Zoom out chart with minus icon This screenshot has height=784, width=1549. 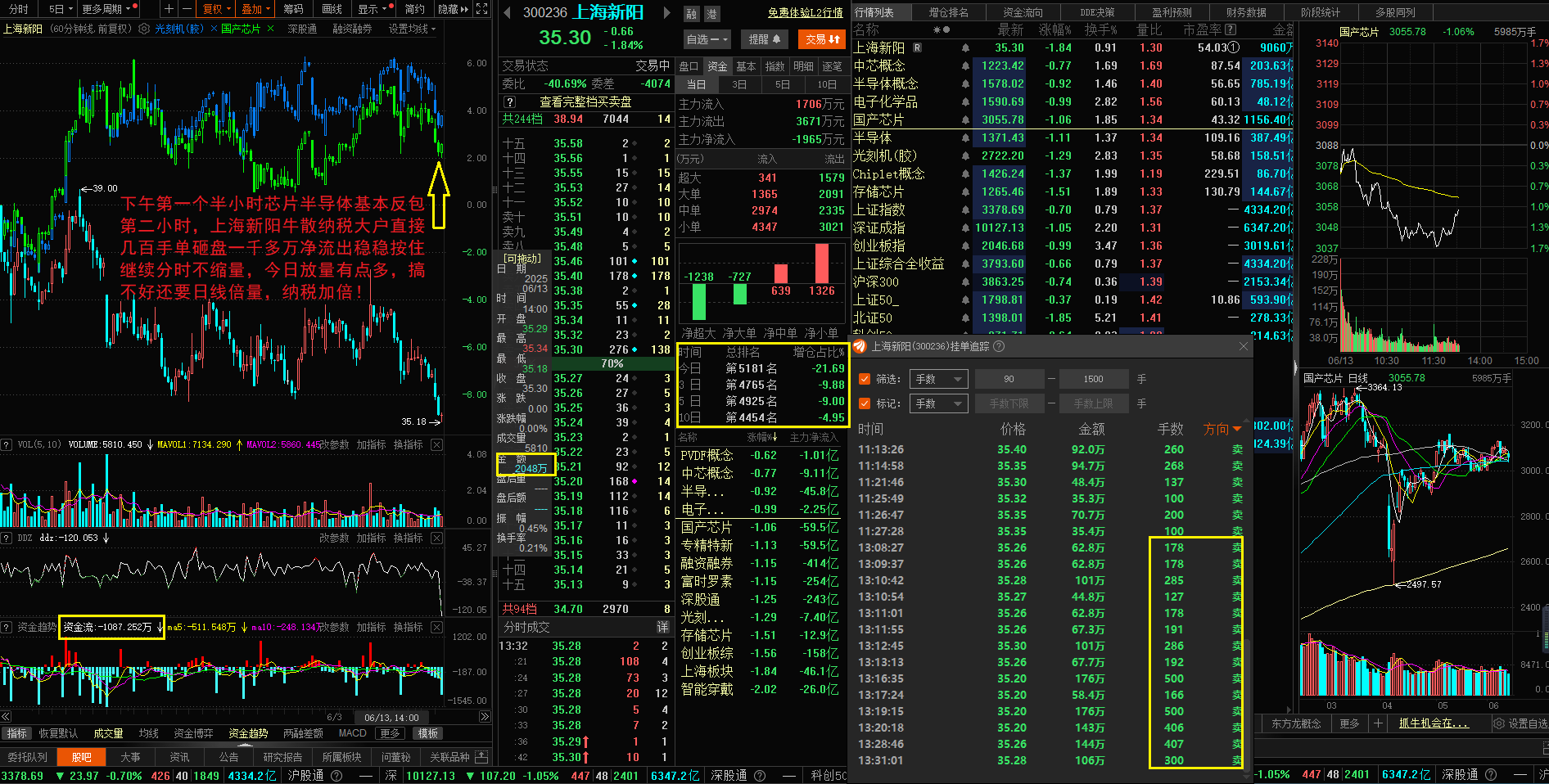pos(187,9)
